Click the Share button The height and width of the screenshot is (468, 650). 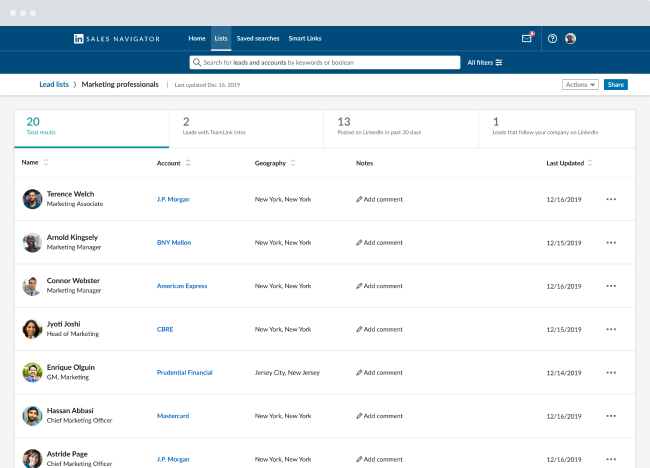coord(616,85)
